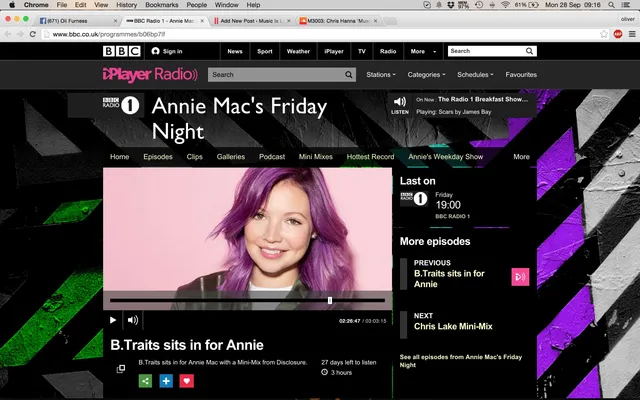640x400 pixels.
Task: Open BBC iPlayer link
Action: [334, 51]
